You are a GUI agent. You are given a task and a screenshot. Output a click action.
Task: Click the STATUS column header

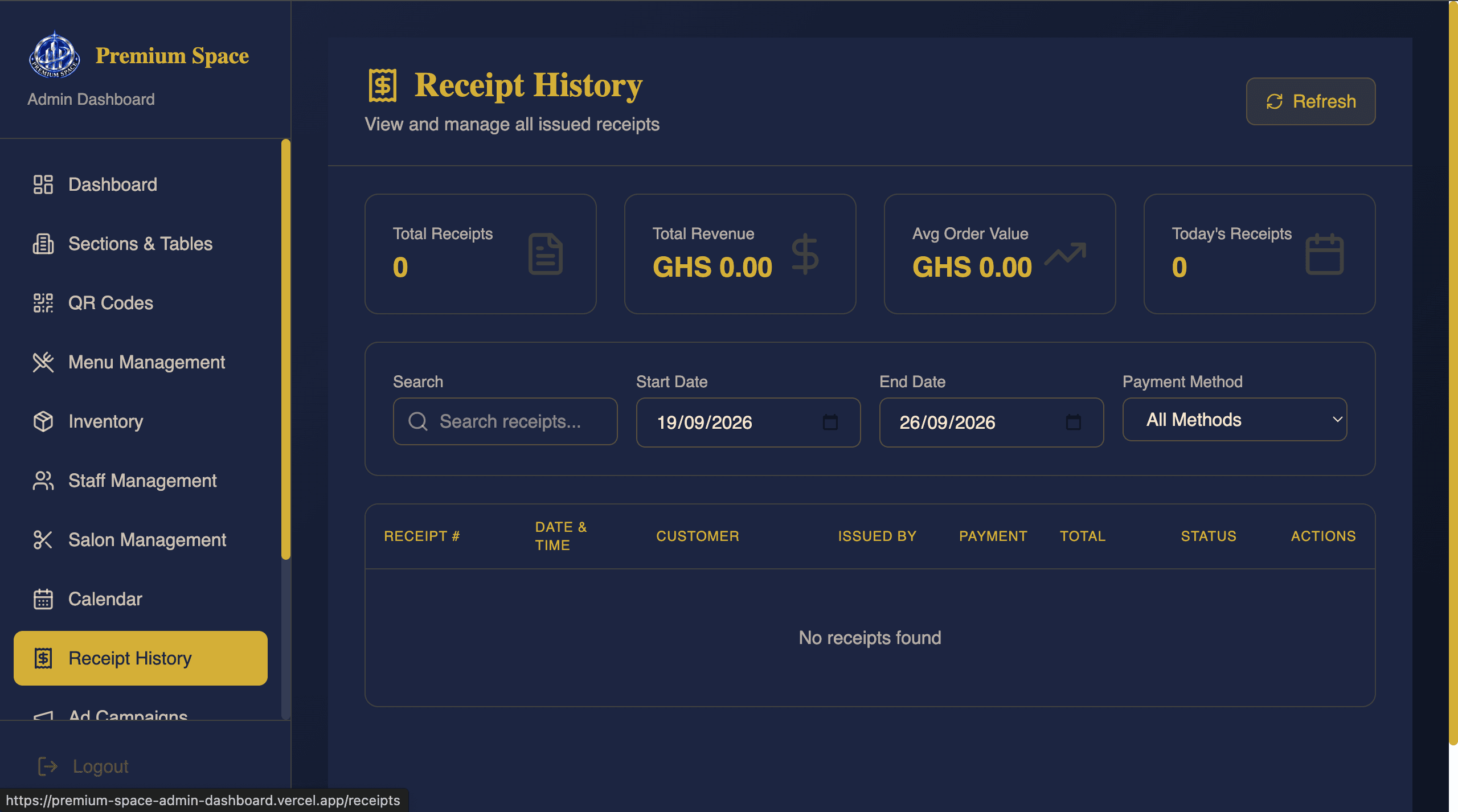tap(1209, 536)
